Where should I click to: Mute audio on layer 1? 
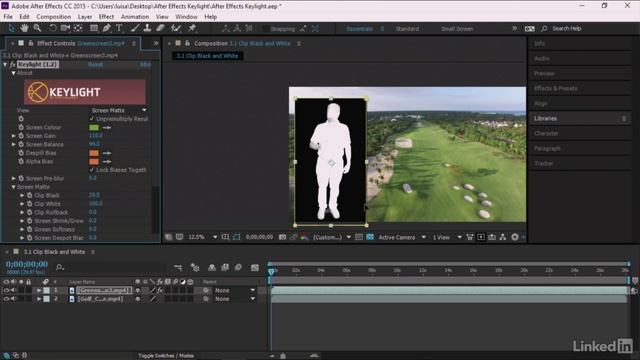tap(13, 290)
